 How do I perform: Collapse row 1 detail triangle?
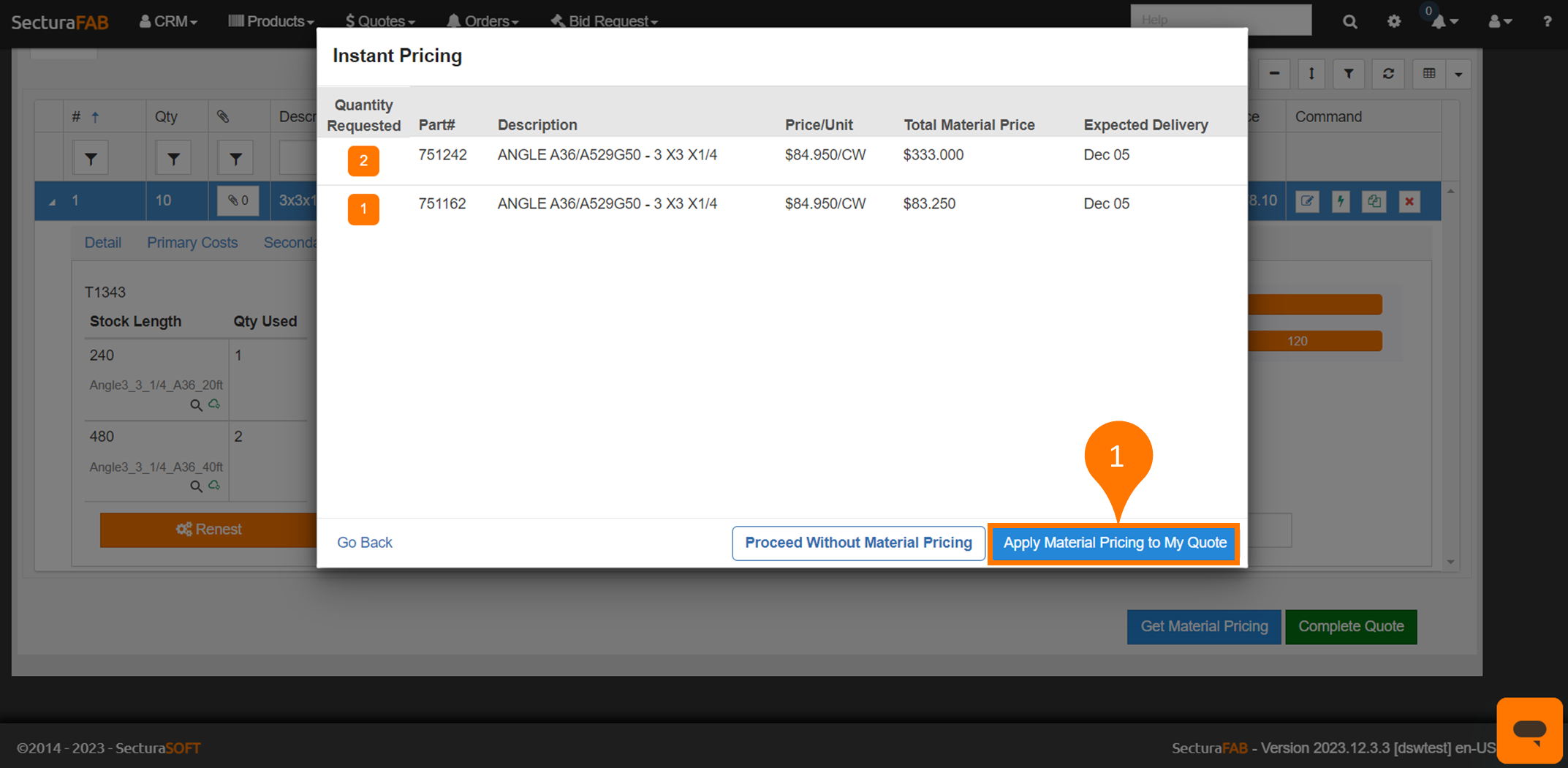pyautogui.click(x=52, y=202)
